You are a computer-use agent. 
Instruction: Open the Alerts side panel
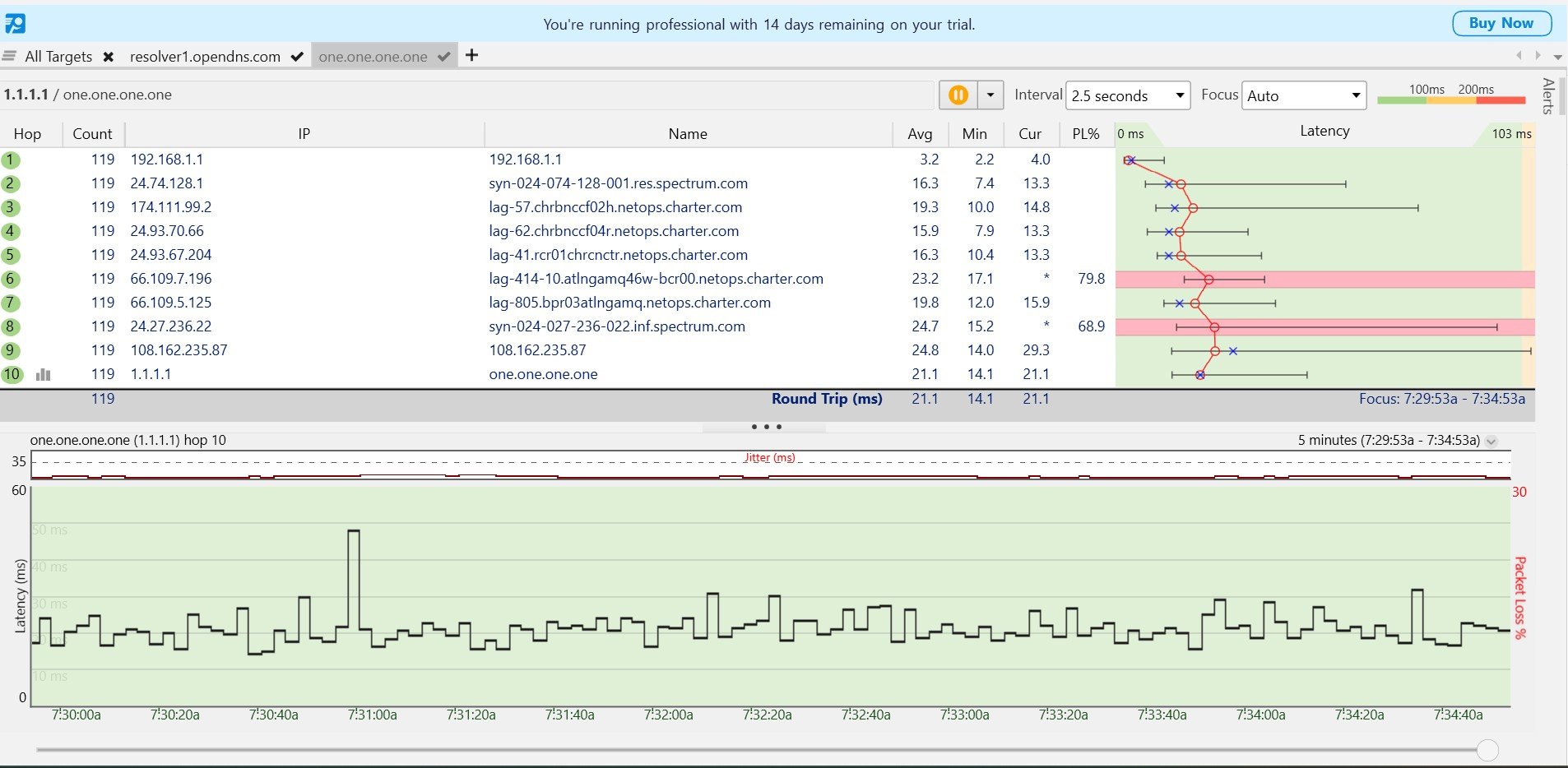[x=1548, y=96]
